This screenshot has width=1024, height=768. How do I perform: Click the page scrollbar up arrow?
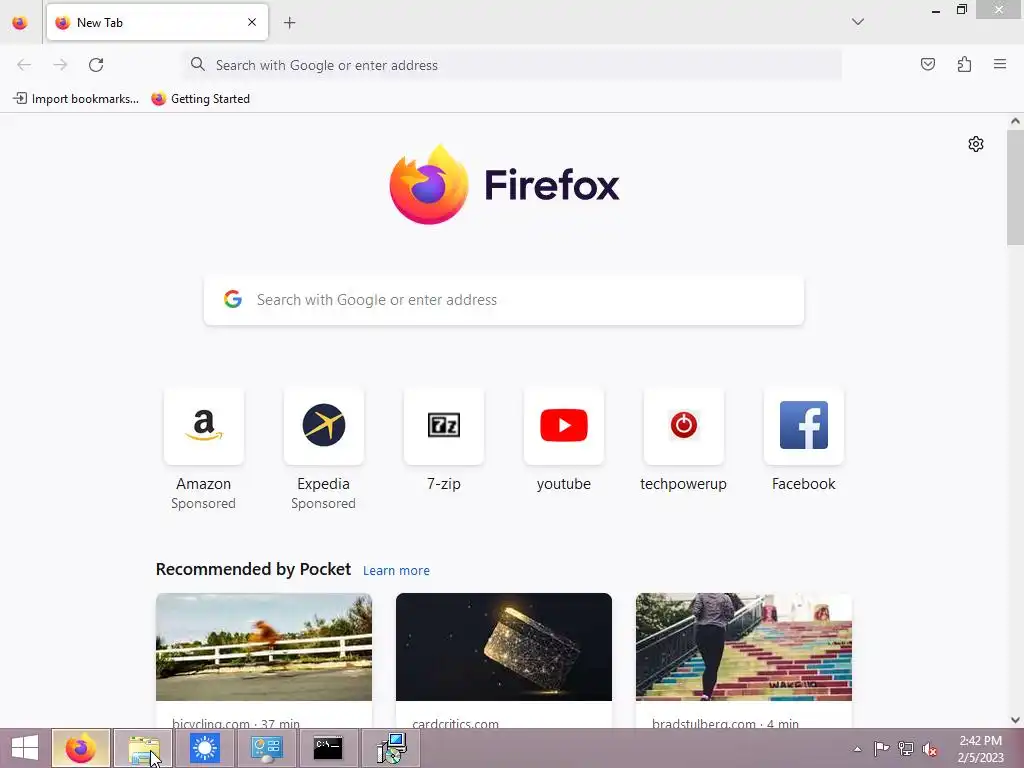coord(1015,121)
